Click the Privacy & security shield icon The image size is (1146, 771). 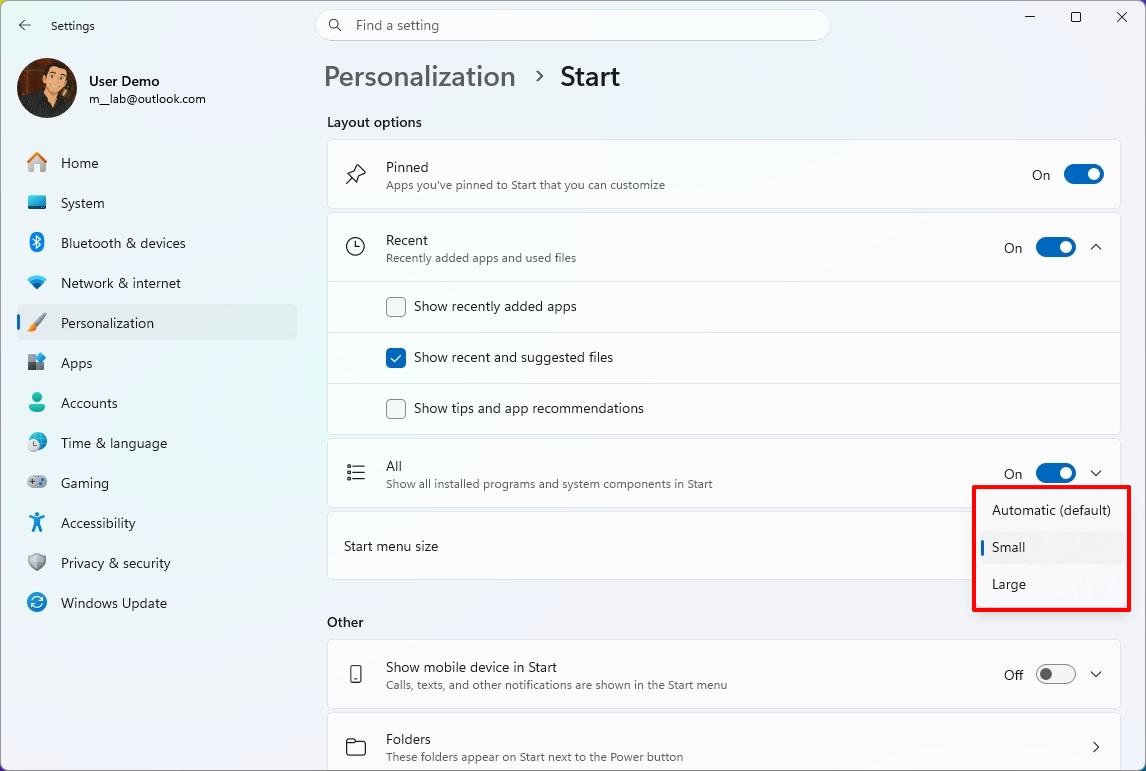[x=37, y=563]
